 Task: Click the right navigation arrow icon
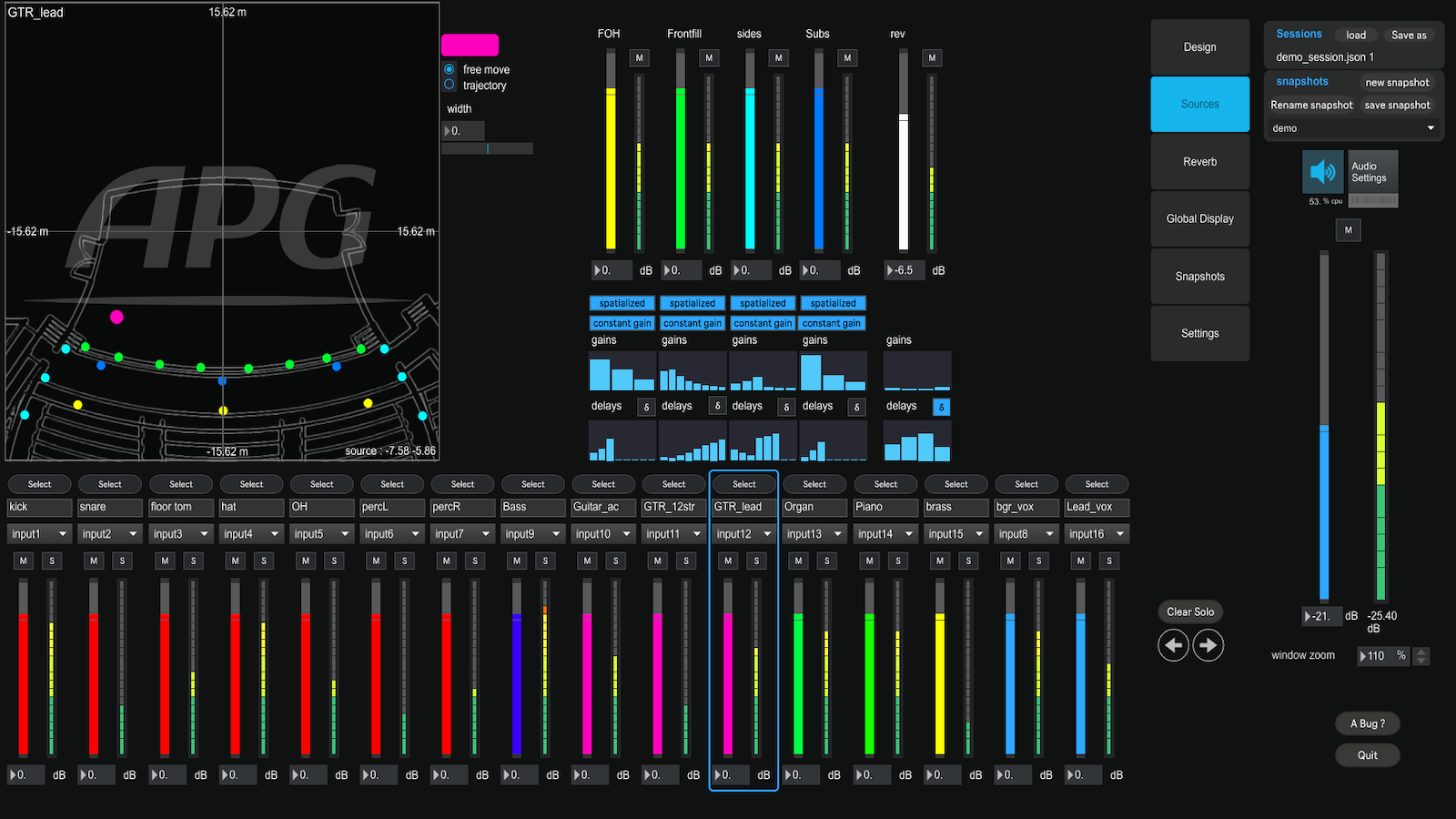1208,645
